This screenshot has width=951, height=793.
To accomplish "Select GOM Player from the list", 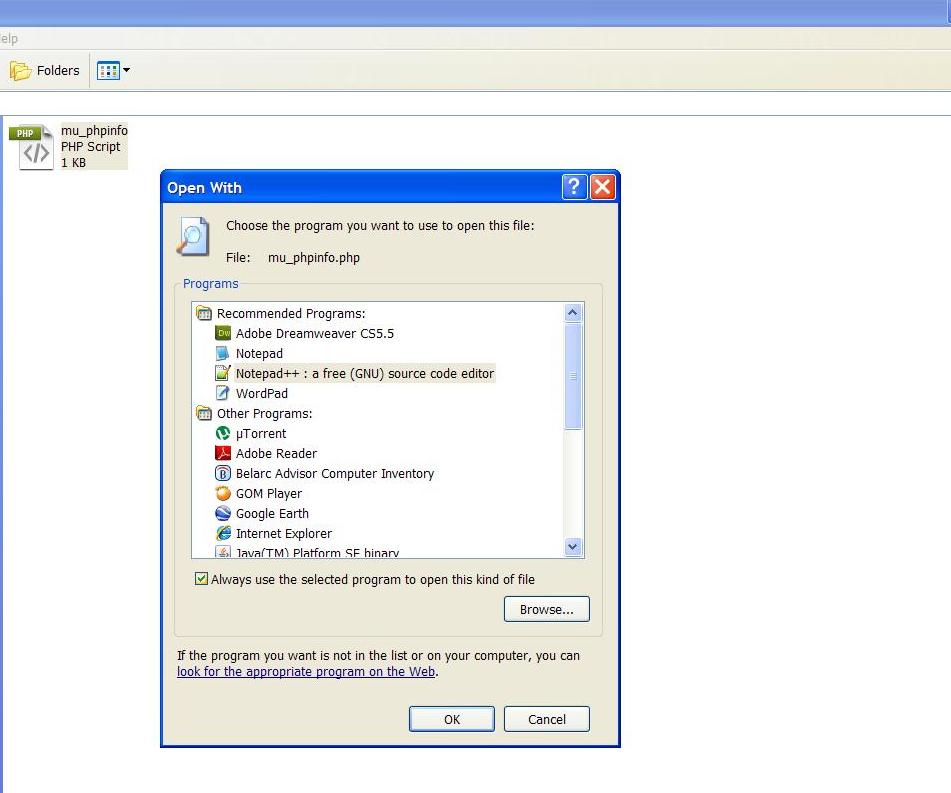I will point(267,493).
